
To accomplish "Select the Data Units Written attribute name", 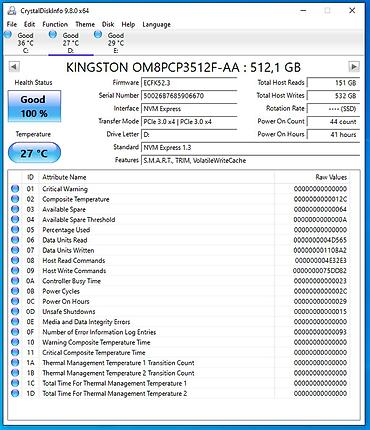I will [x=68, y=250].
